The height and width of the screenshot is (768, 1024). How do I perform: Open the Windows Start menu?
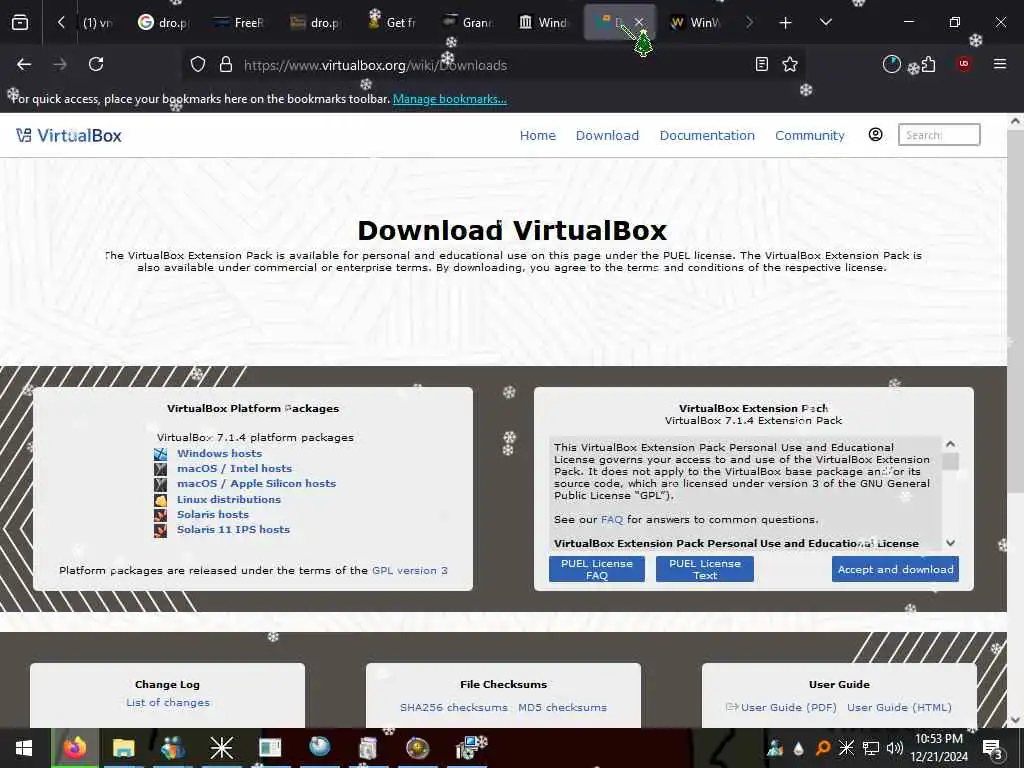click(24, 748)
